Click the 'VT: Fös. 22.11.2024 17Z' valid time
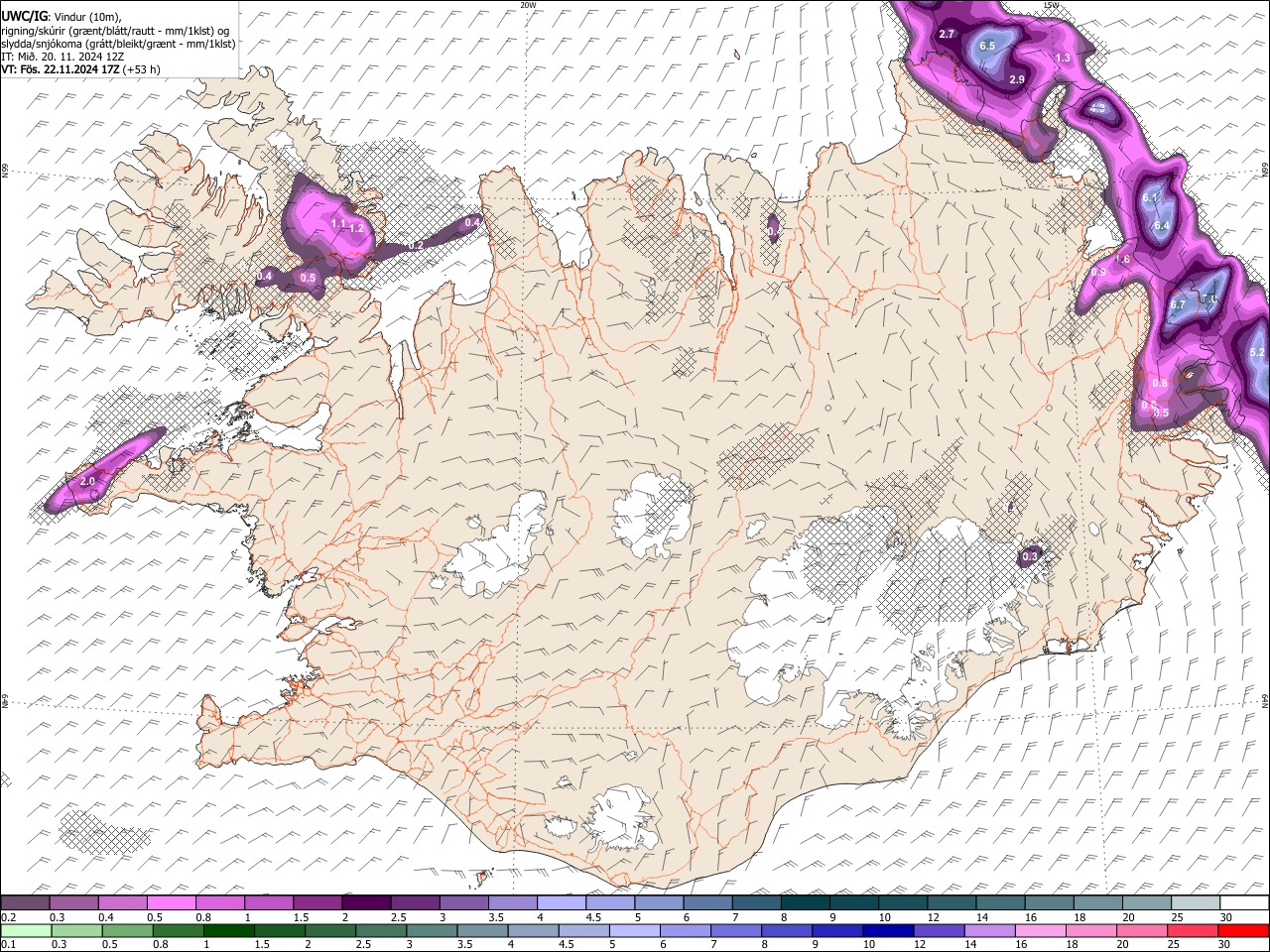 point(61,69)
